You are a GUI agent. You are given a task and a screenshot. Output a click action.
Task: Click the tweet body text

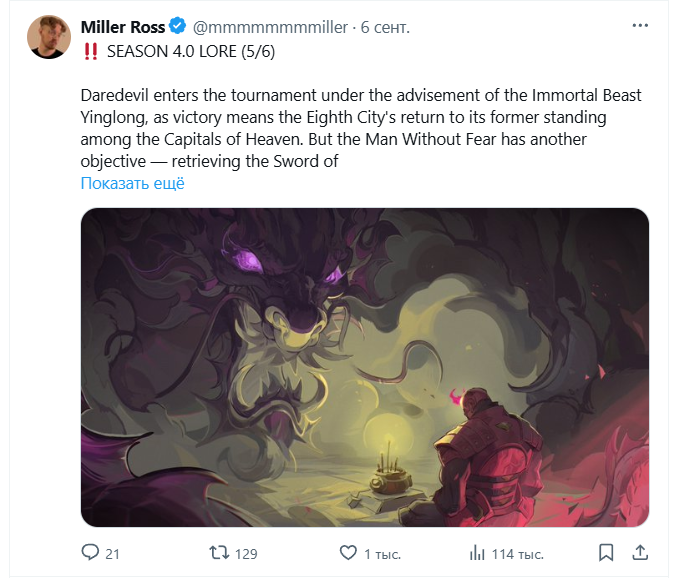point(361,128)
